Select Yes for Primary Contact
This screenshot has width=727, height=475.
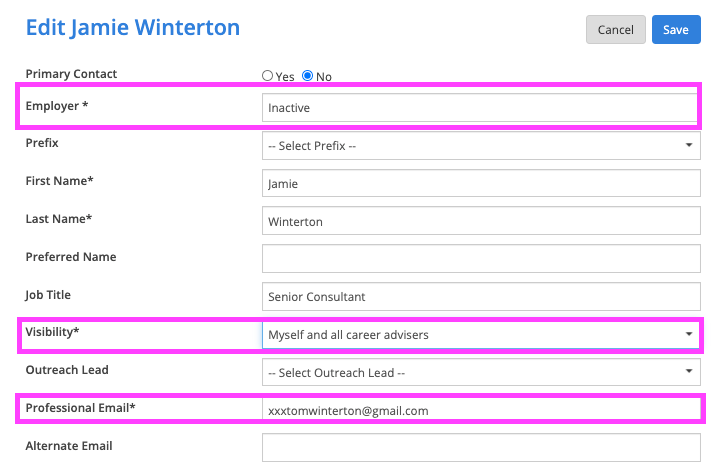268,76
